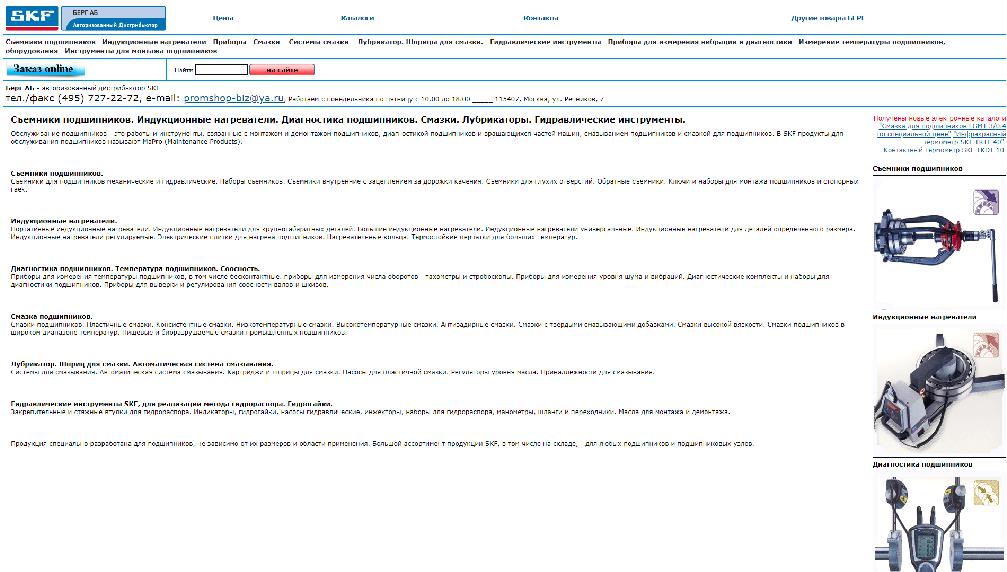The width and height of the screenshot is (1007, 572).
Task: Select Системы смазки in the category menu
Action: [x=319, y=42]
